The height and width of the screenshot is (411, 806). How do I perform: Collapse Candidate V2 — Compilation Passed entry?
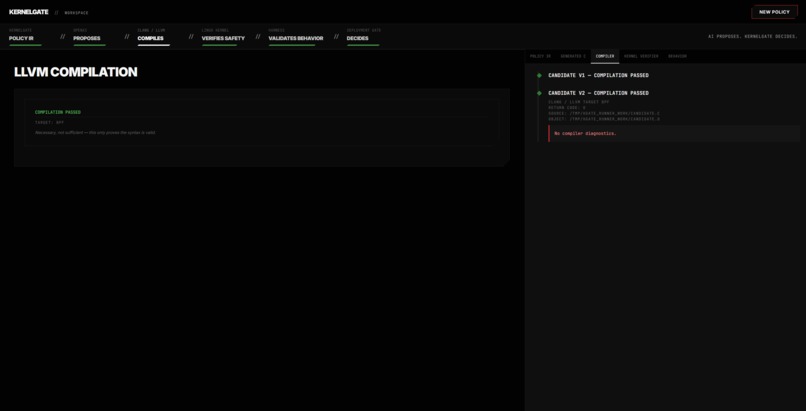(x=598, y=93)
